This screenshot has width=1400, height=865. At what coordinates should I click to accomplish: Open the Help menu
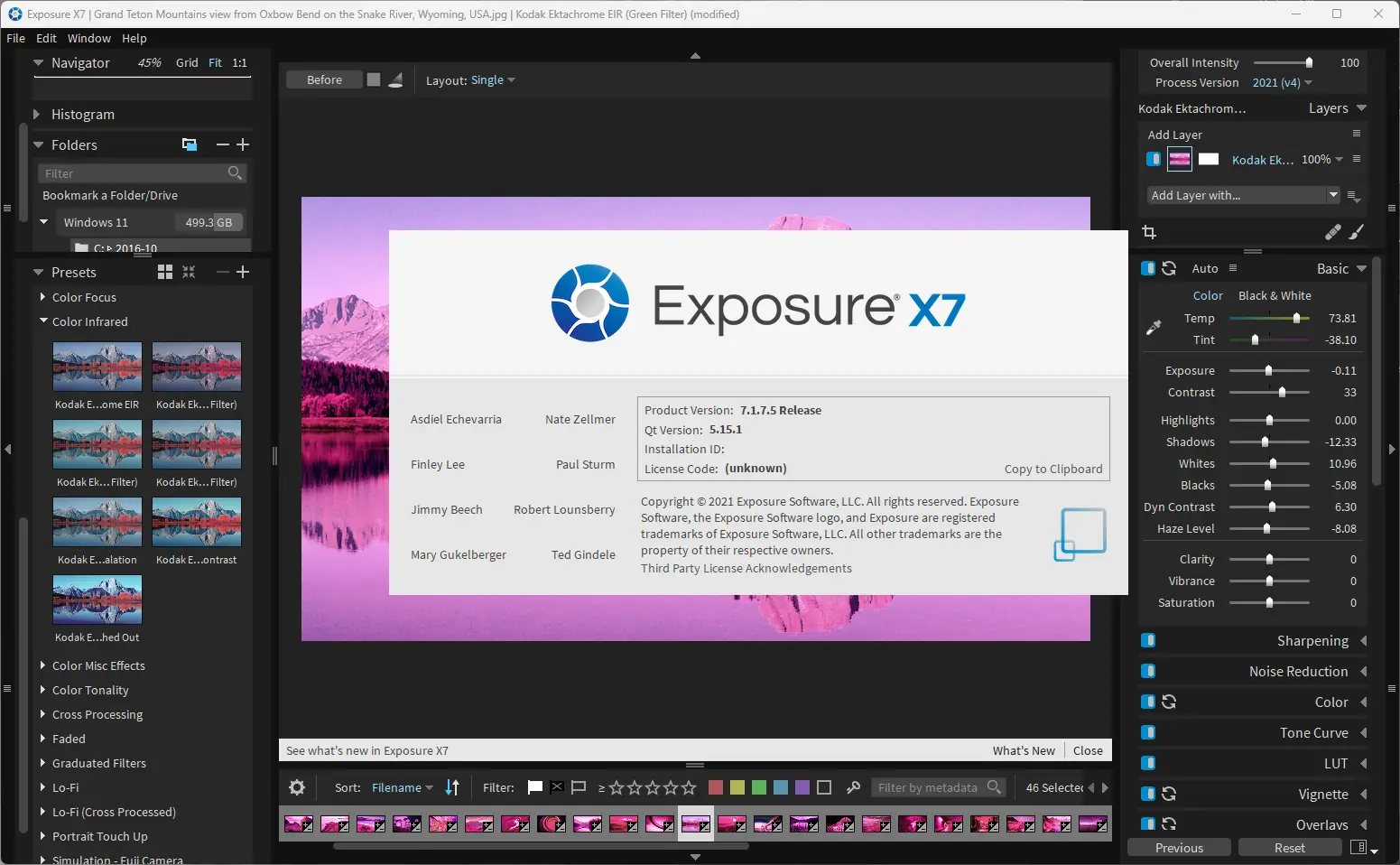tap(134, 38)
